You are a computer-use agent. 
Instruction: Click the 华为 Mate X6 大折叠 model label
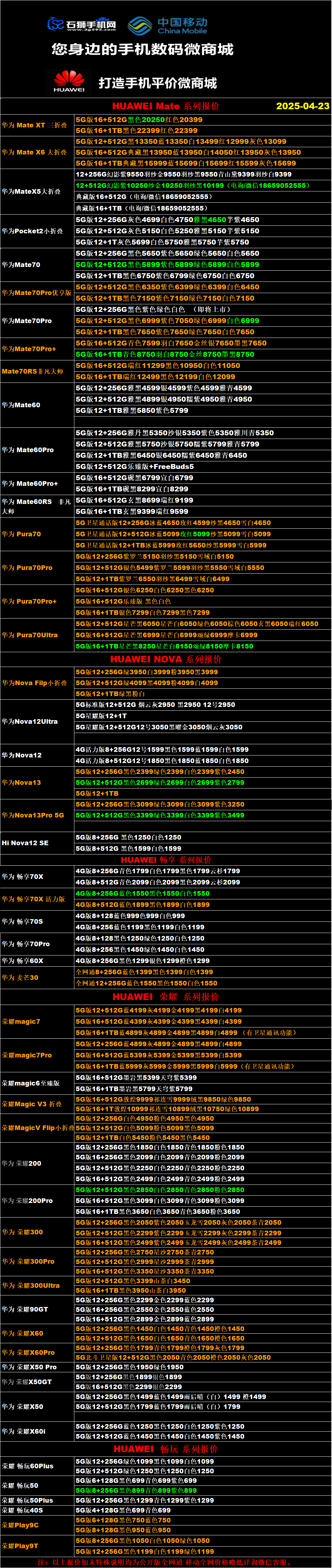coord(35,152)
